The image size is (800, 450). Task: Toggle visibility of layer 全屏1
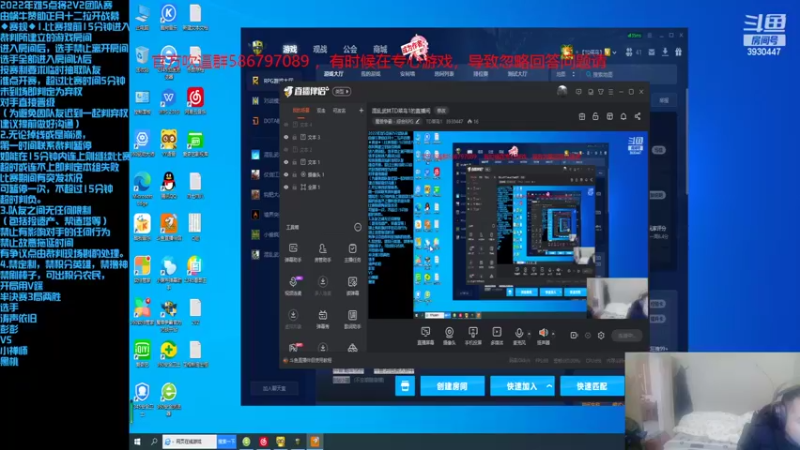(x=286, y=187)
